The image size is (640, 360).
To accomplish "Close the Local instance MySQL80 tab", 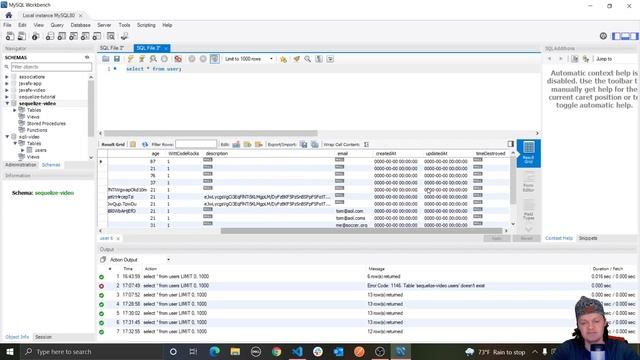I will click(x=80, y=16).
